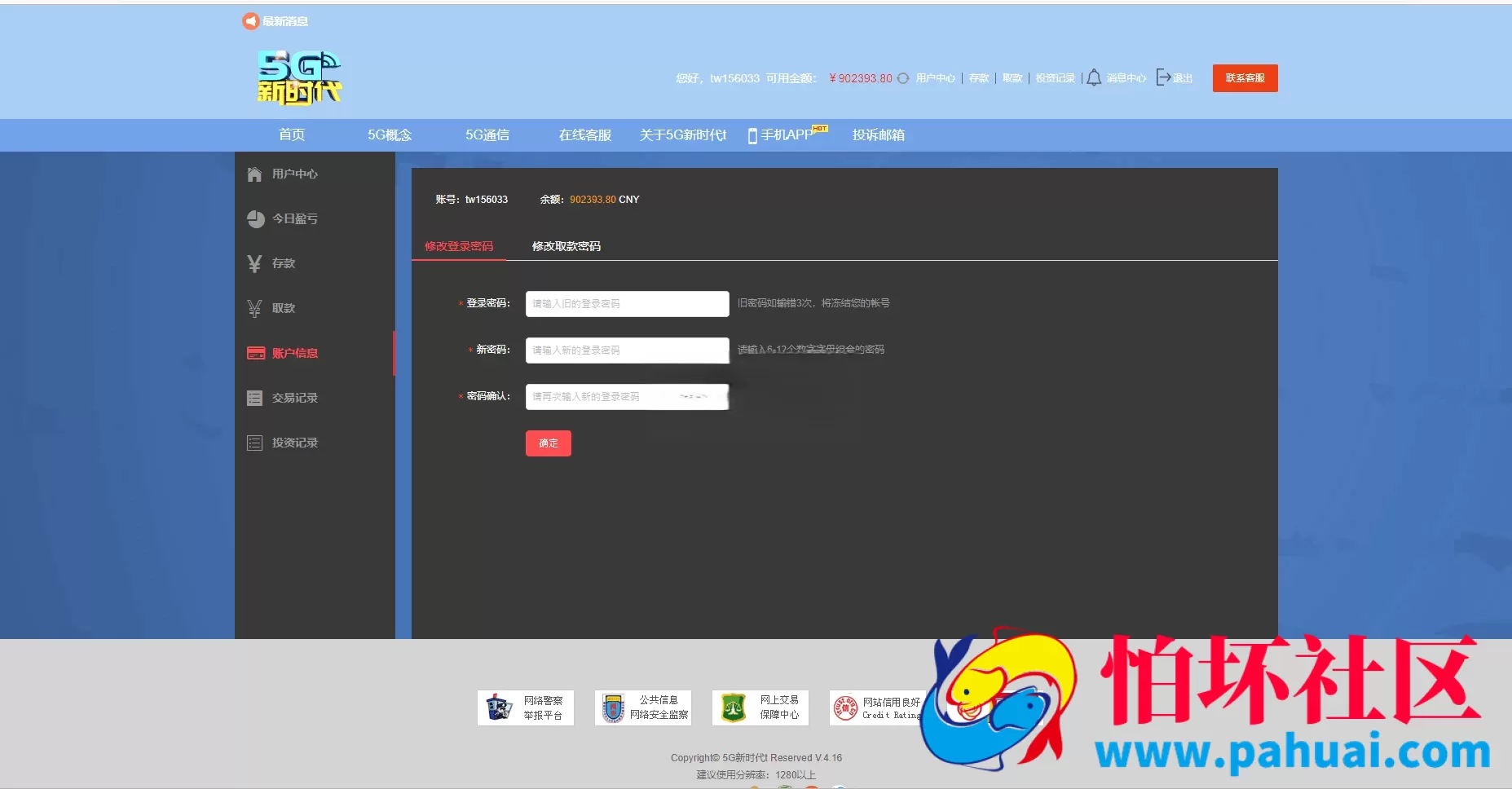Screen dimensions: 1512x789
Task: Click the balance refresh icon
Action: [x=903, y=78]
